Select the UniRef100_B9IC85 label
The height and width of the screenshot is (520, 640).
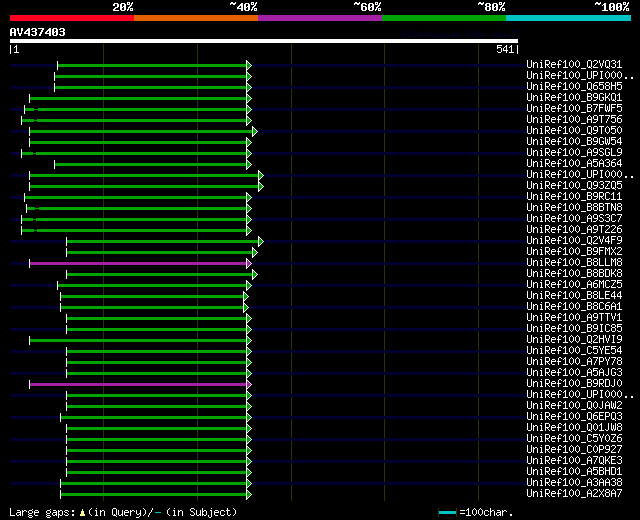[574, 329]
